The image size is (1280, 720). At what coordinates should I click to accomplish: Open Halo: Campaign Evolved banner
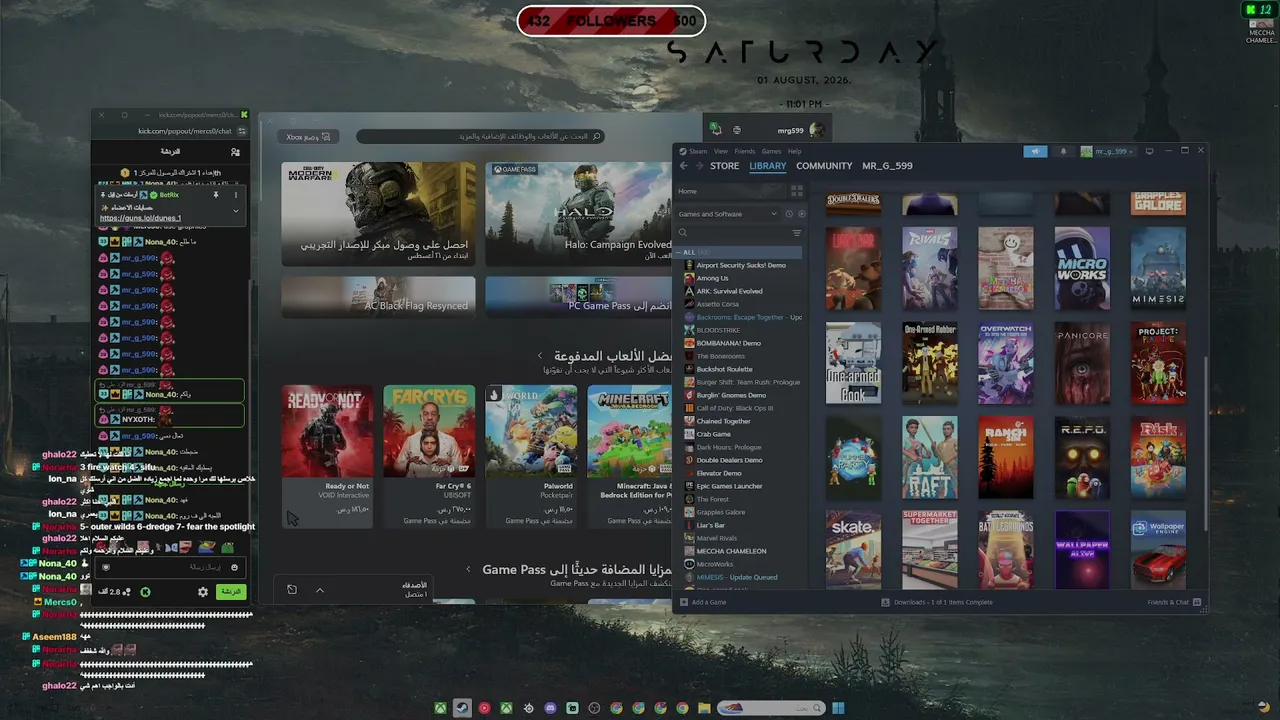pyautogui.click(x=578, y=214)
